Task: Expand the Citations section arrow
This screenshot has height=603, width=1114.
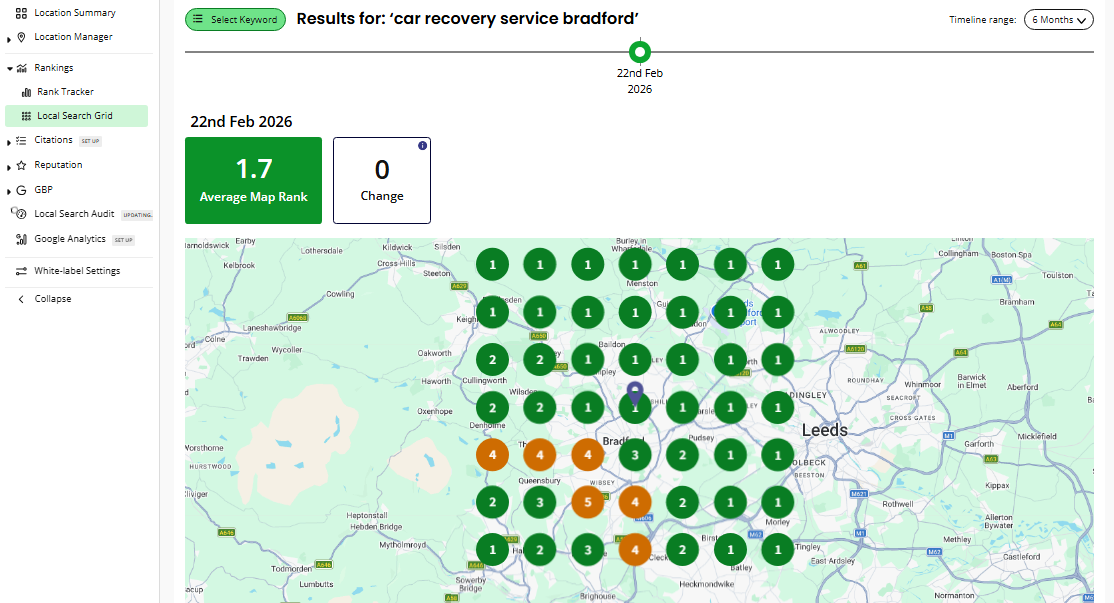Action: click(x=9, y=142)
